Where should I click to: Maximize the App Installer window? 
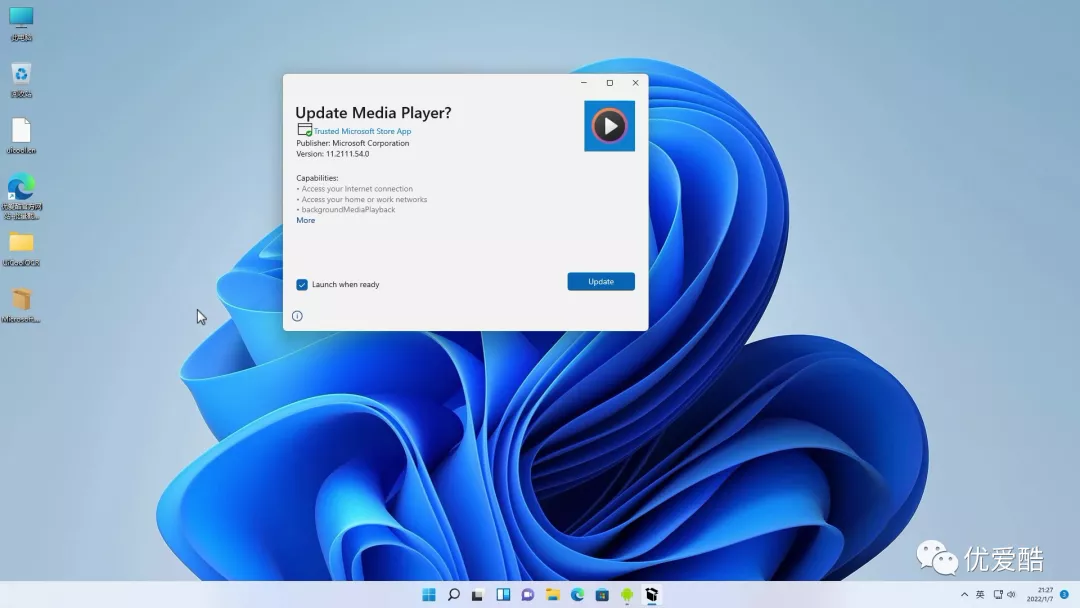610,83
